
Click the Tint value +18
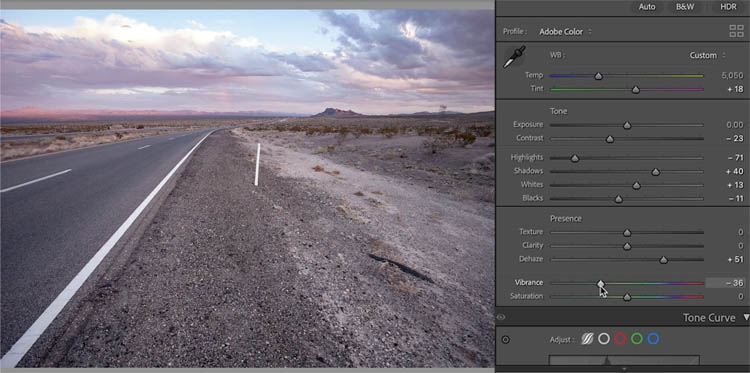click(x=735, y=89)
